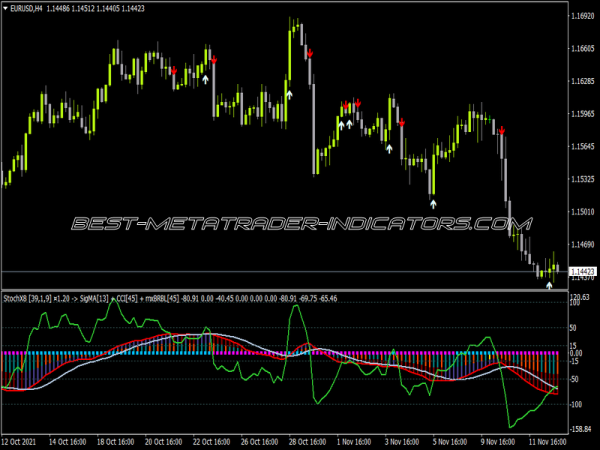Select the red sell arrow at 3 Nov 16:00
Viewport: 600px width, 450px height.
coord(402,122)
